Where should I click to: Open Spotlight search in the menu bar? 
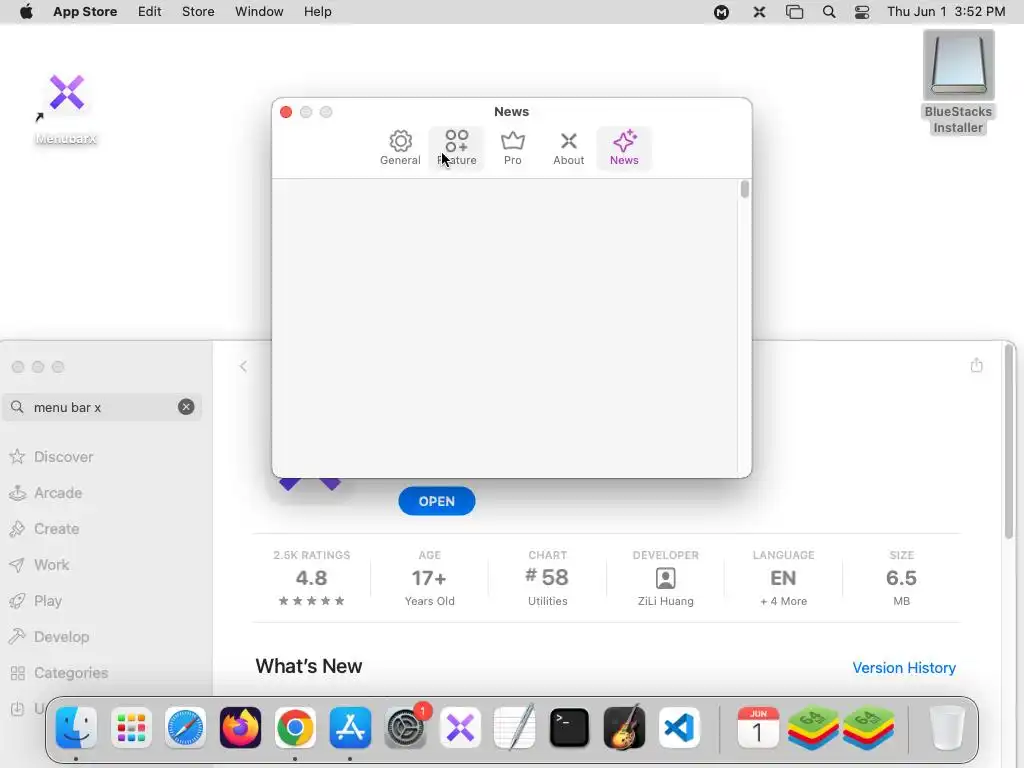tap(829, 12)
